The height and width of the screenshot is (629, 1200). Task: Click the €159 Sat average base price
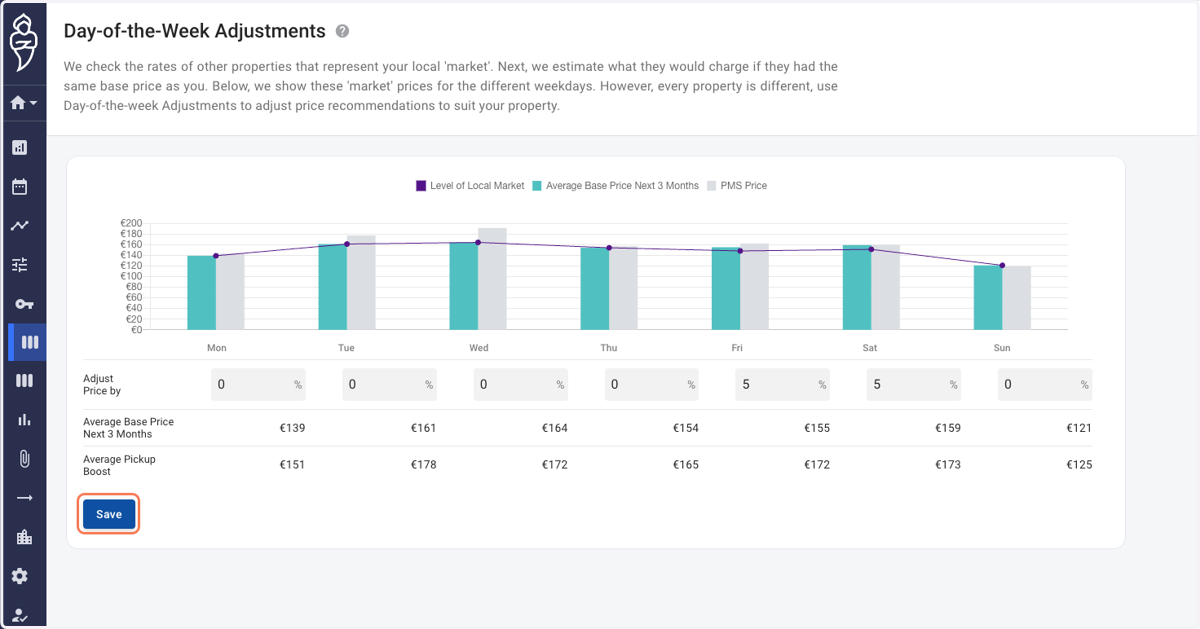coord(948,428)
